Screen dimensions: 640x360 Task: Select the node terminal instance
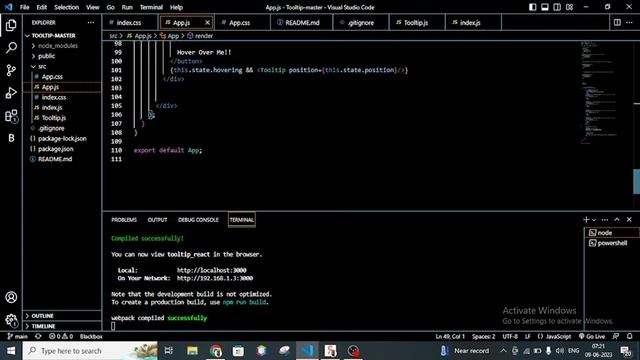click(x=611, y=233)
